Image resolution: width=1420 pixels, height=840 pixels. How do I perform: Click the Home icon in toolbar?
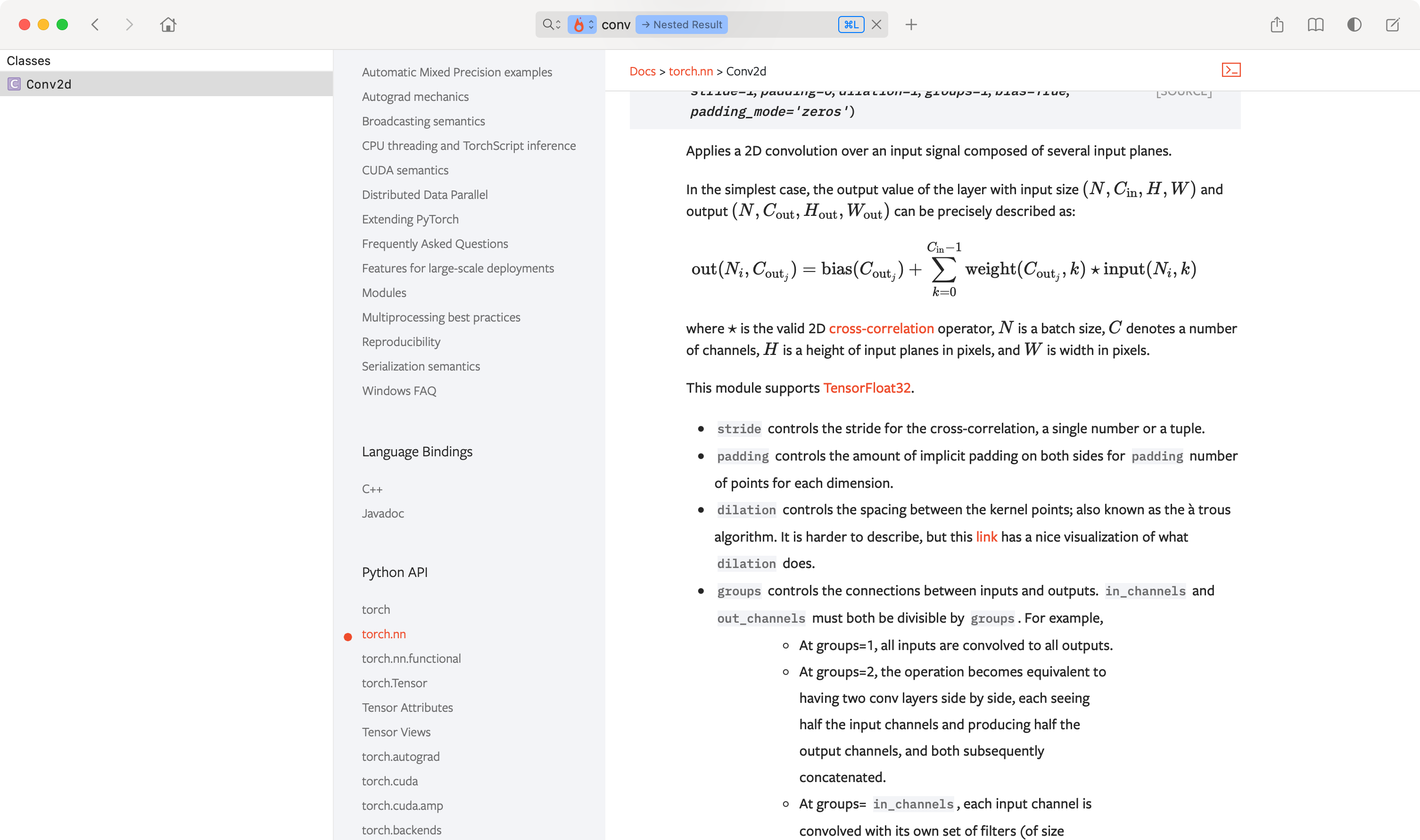click(168, 25)
